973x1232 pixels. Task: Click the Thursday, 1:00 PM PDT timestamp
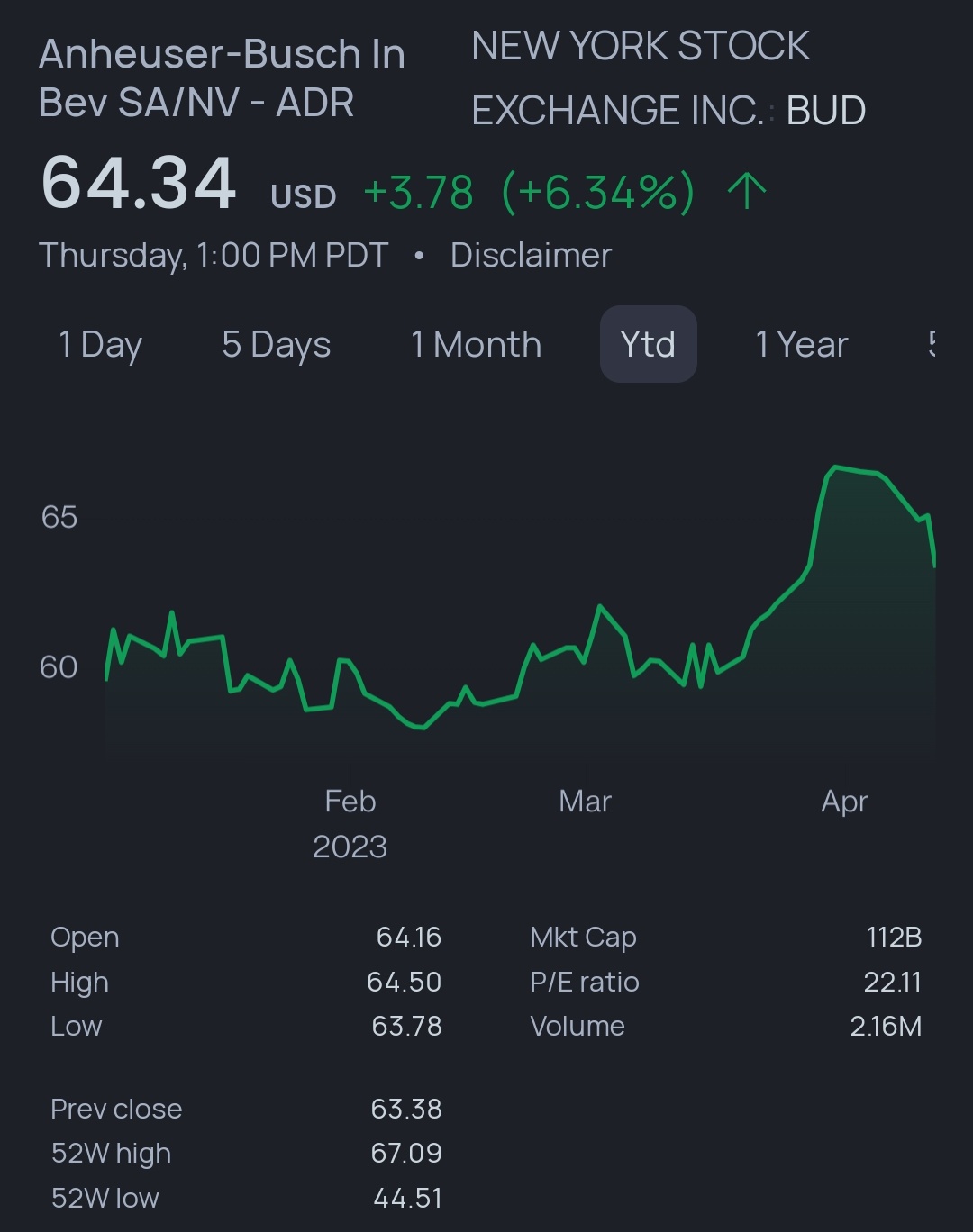pyautogui.click(x=214, y=255)
